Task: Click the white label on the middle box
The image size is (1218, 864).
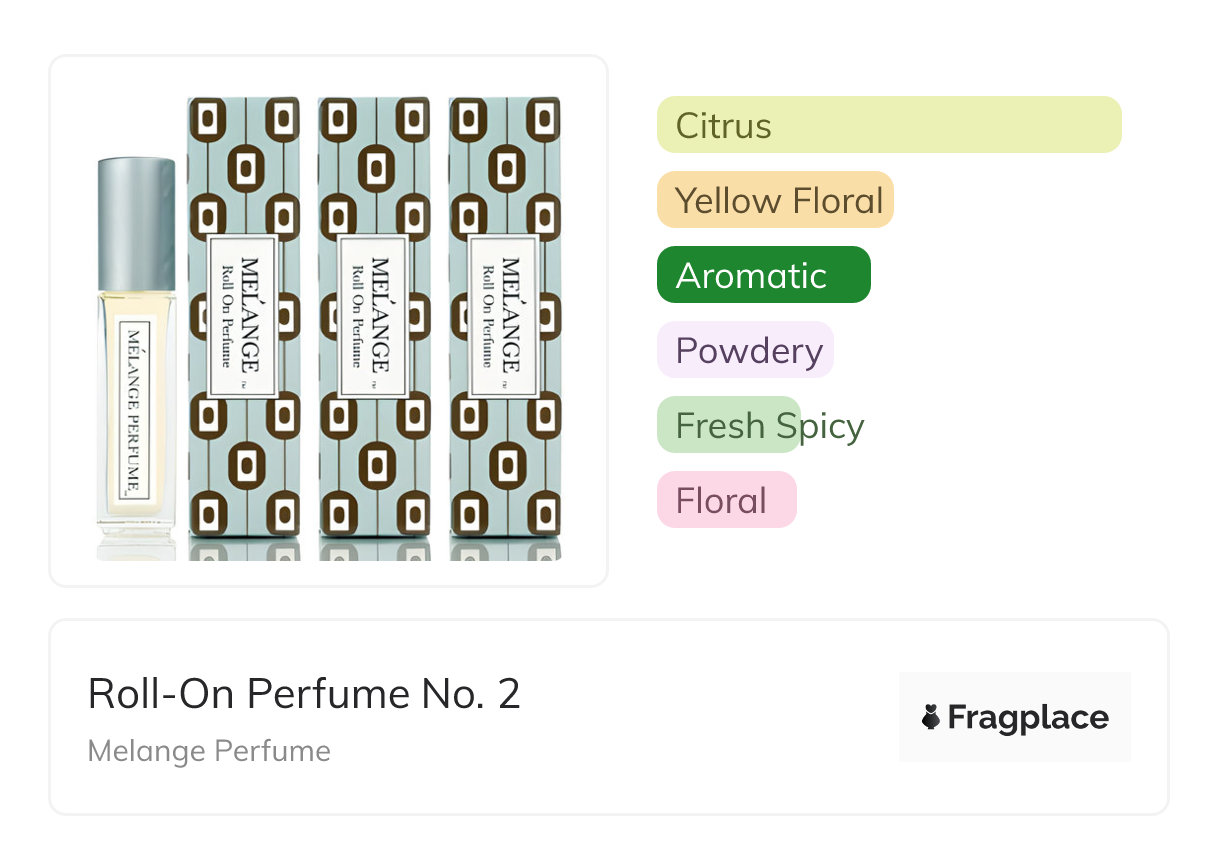Action: coord(374,316)
